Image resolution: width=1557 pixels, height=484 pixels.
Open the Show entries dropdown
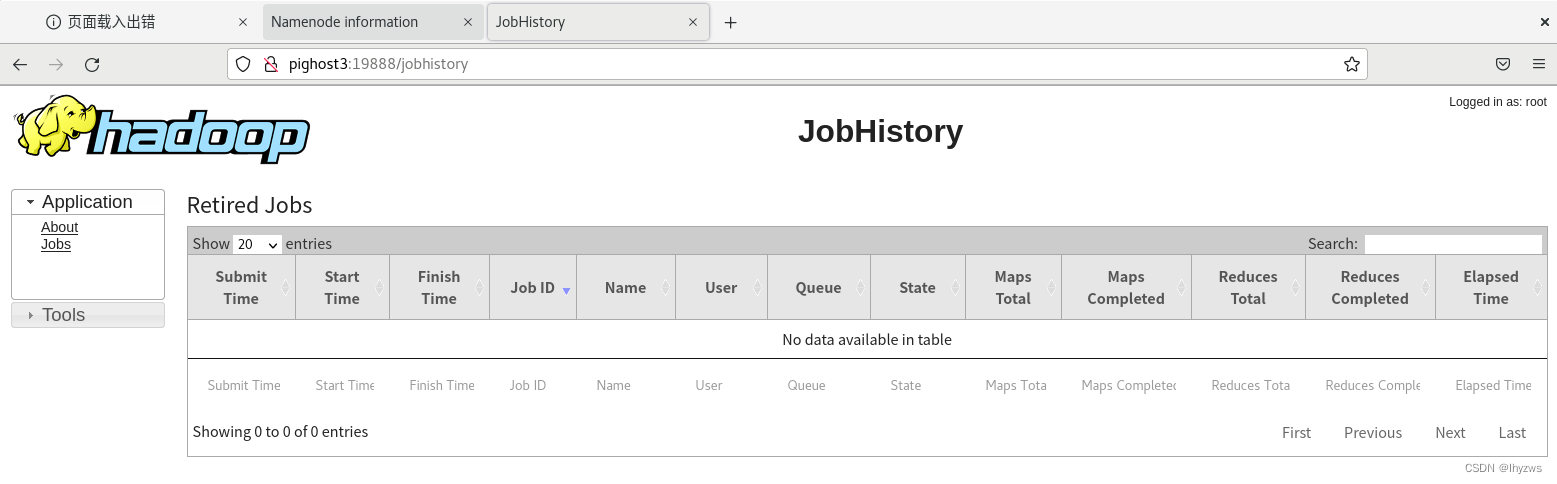257,244
